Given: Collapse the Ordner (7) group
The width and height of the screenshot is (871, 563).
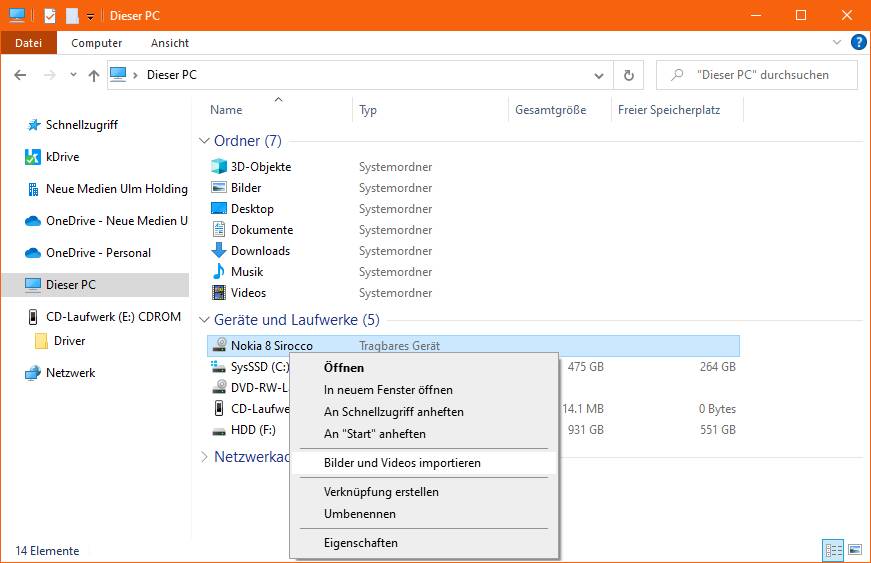Looking at the screenshot, I should pyautogui.click(x=204, y=141).
